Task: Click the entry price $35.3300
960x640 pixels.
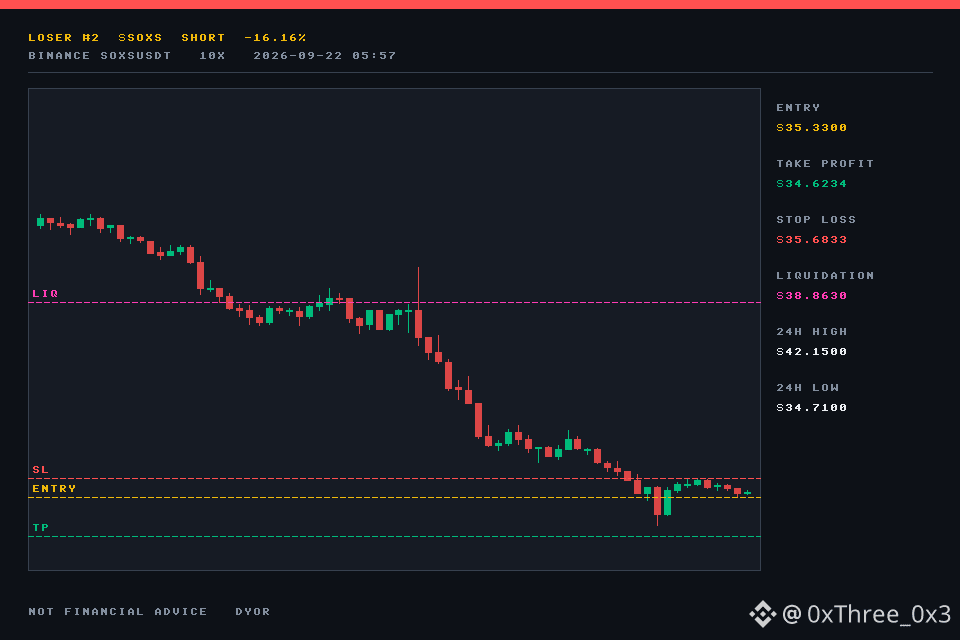Action: click(x=811, y=127)
